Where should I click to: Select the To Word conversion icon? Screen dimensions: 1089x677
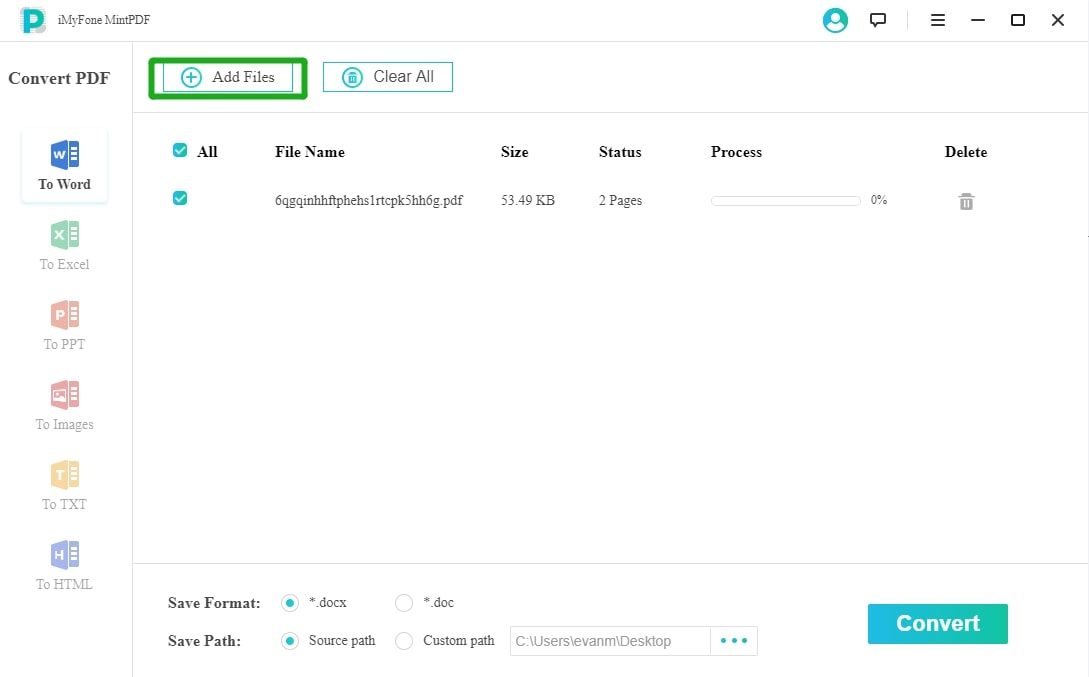point(65,156)
